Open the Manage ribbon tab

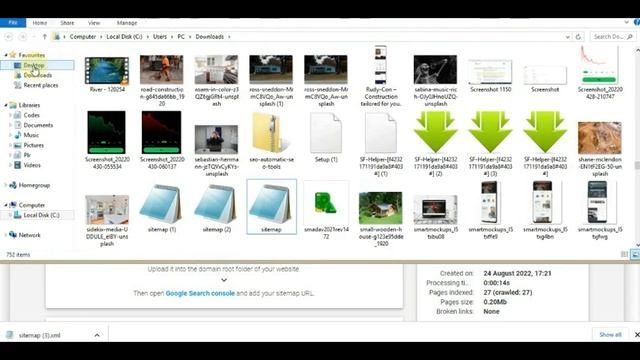pos(127,23)
